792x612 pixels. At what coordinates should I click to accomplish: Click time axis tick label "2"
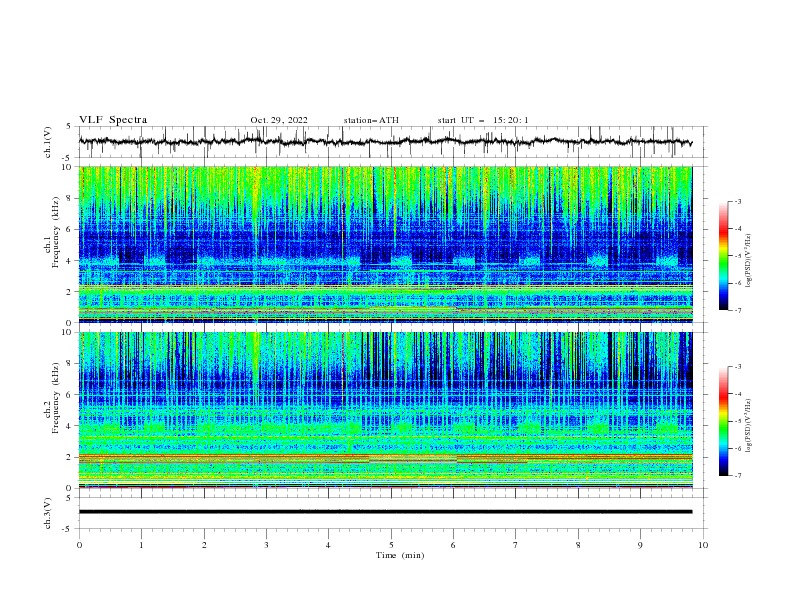click(x=204, y=545)
